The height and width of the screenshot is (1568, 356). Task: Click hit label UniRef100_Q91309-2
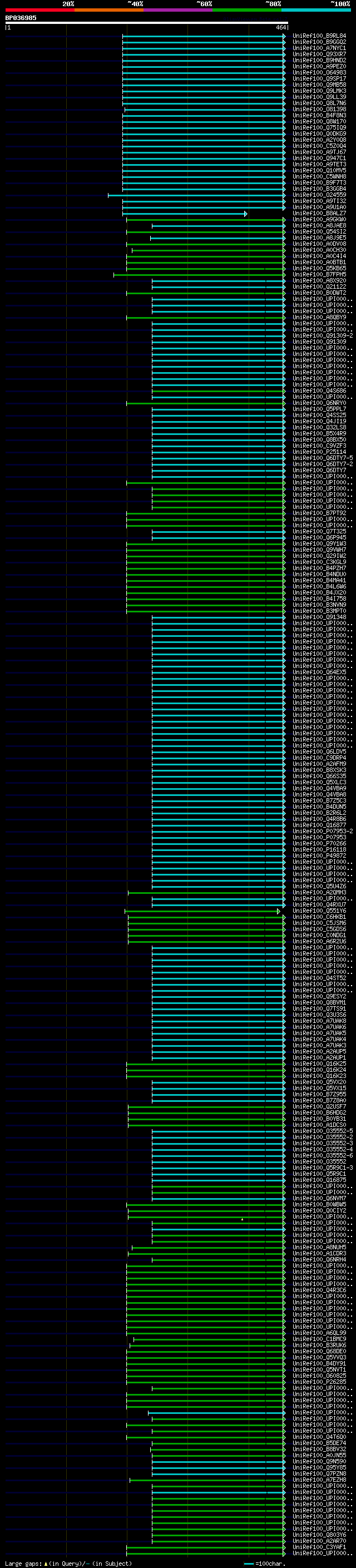[323, 335]
